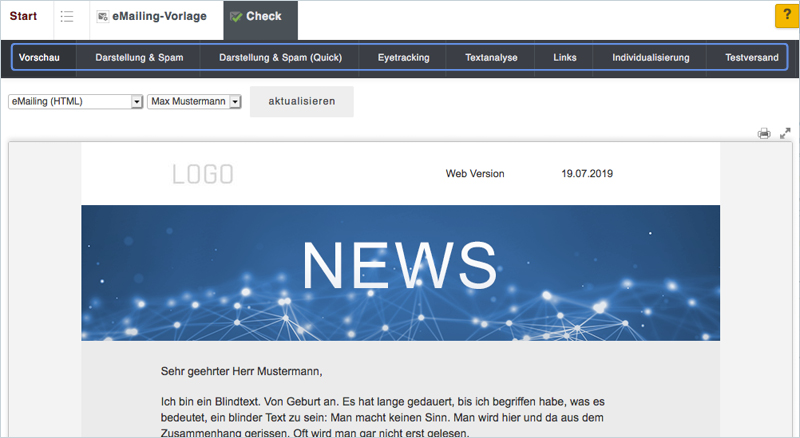Screen dimensions: 800x438
Task: Open the list overview icon beside Start
Action: point(67,16)
